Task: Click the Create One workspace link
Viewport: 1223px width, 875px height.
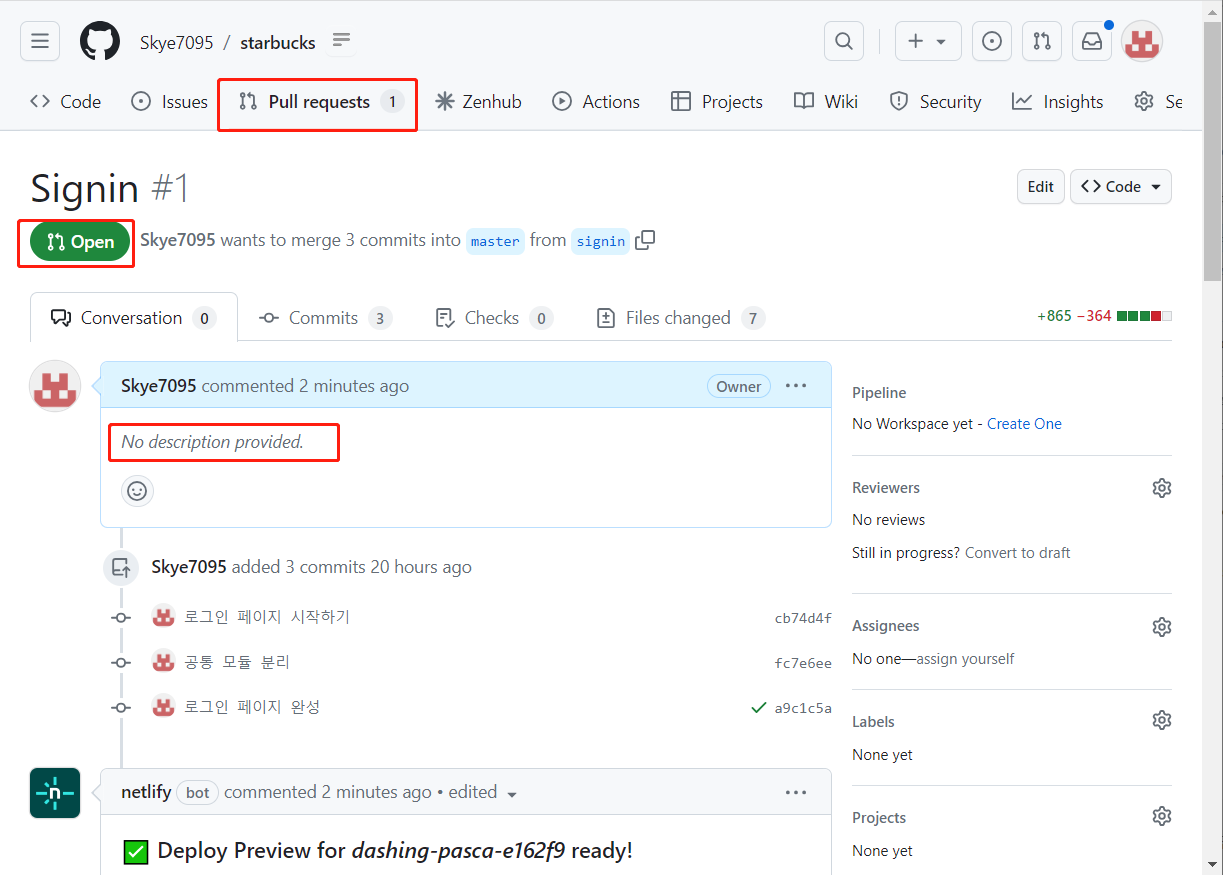Action: click(1024, 424)
